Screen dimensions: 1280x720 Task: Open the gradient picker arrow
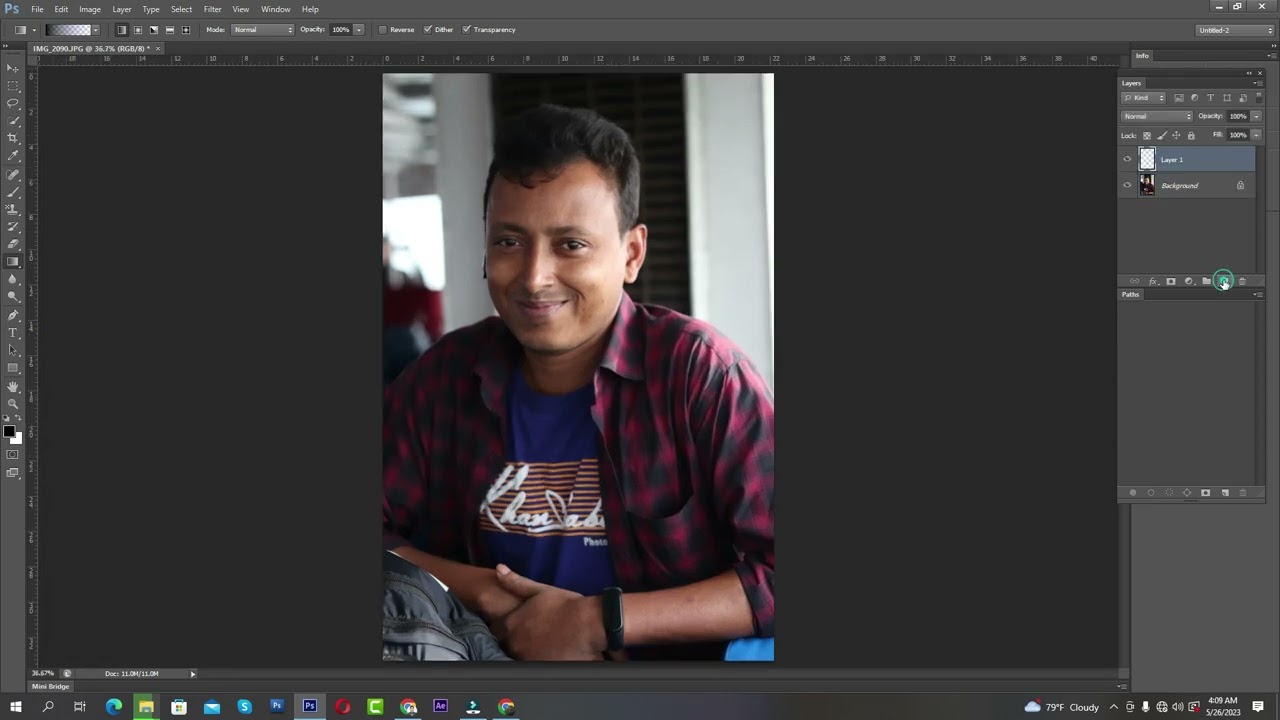coord(95,30)
